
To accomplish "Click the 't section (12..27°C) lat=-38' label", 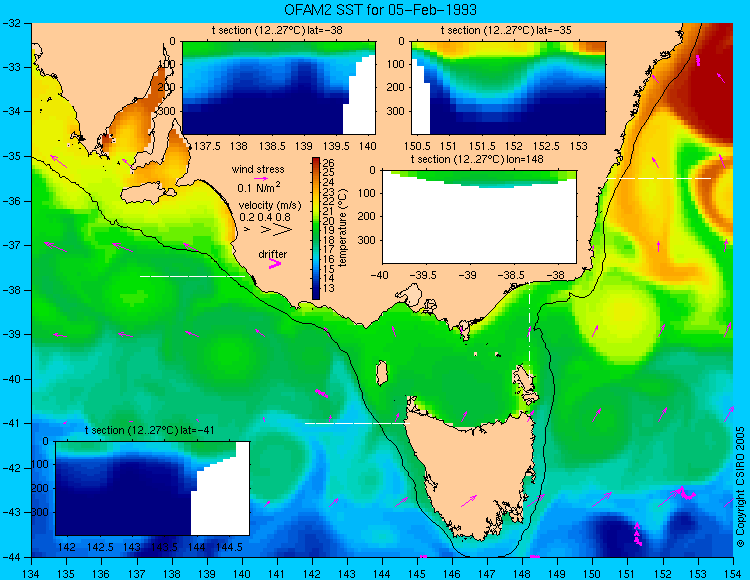I will pos(277,30).
